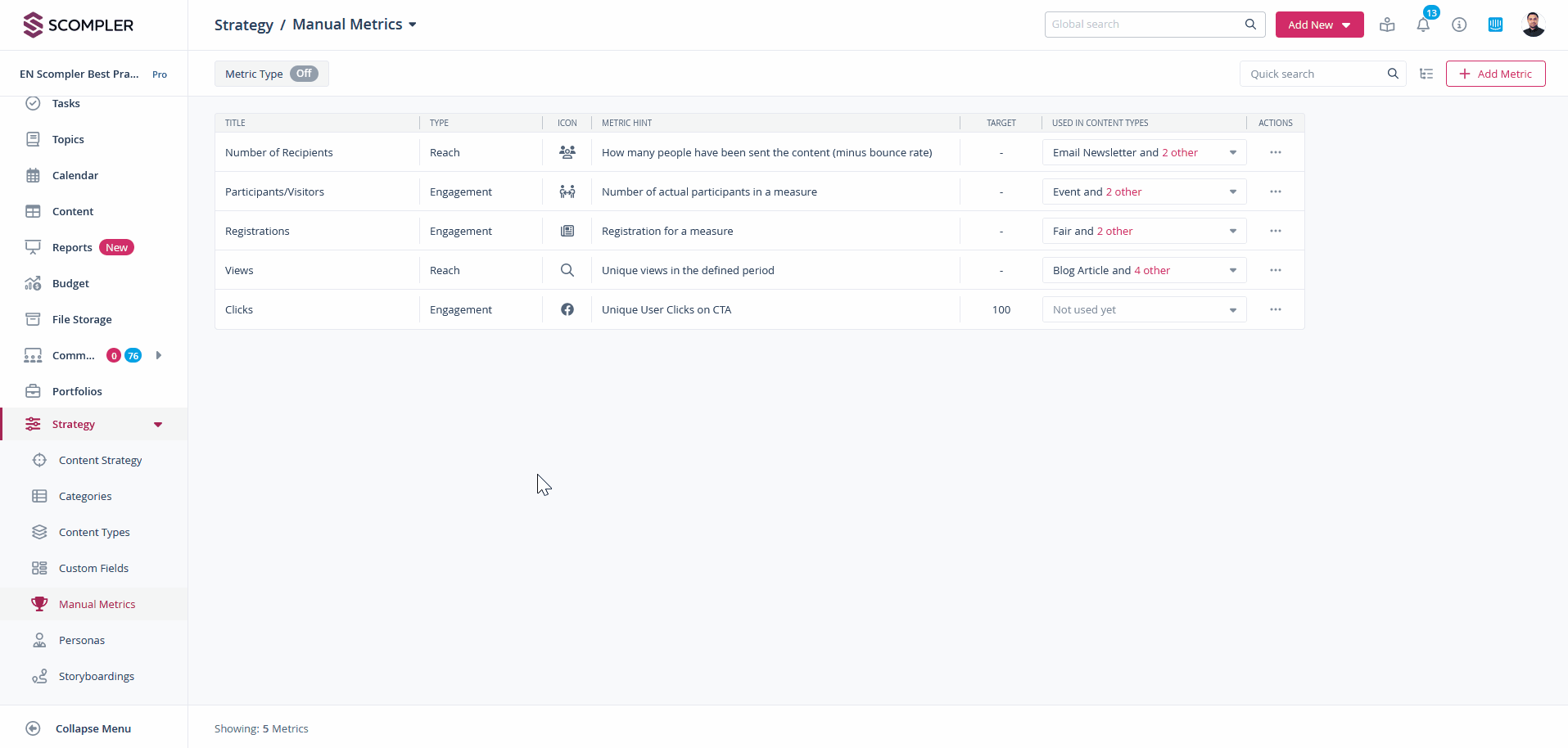1568x748 pixels.
Task: Click the Collapse Menu arrow icon
Action: click(33, 728)
